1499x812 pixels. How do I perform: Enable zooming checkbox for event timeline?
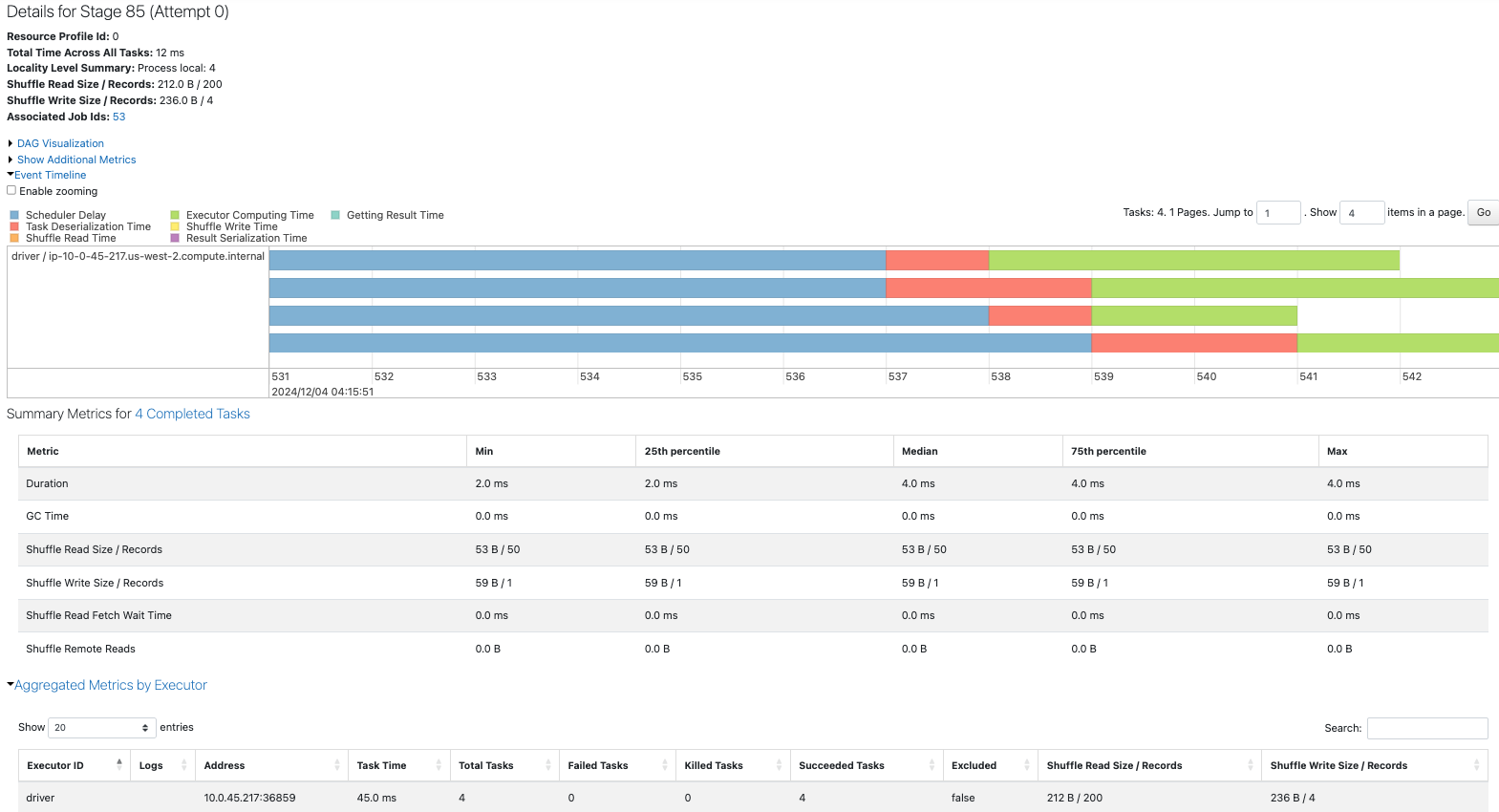click(11, 190)
